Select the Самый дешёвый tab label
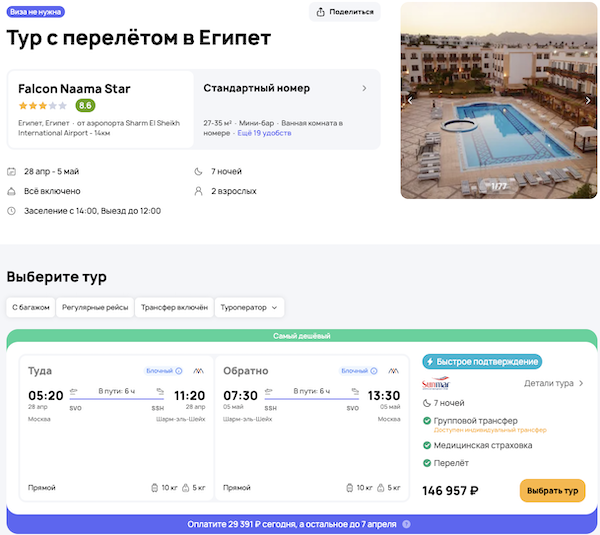This screenshot has width=600, height=535. [x=301, y=336]
